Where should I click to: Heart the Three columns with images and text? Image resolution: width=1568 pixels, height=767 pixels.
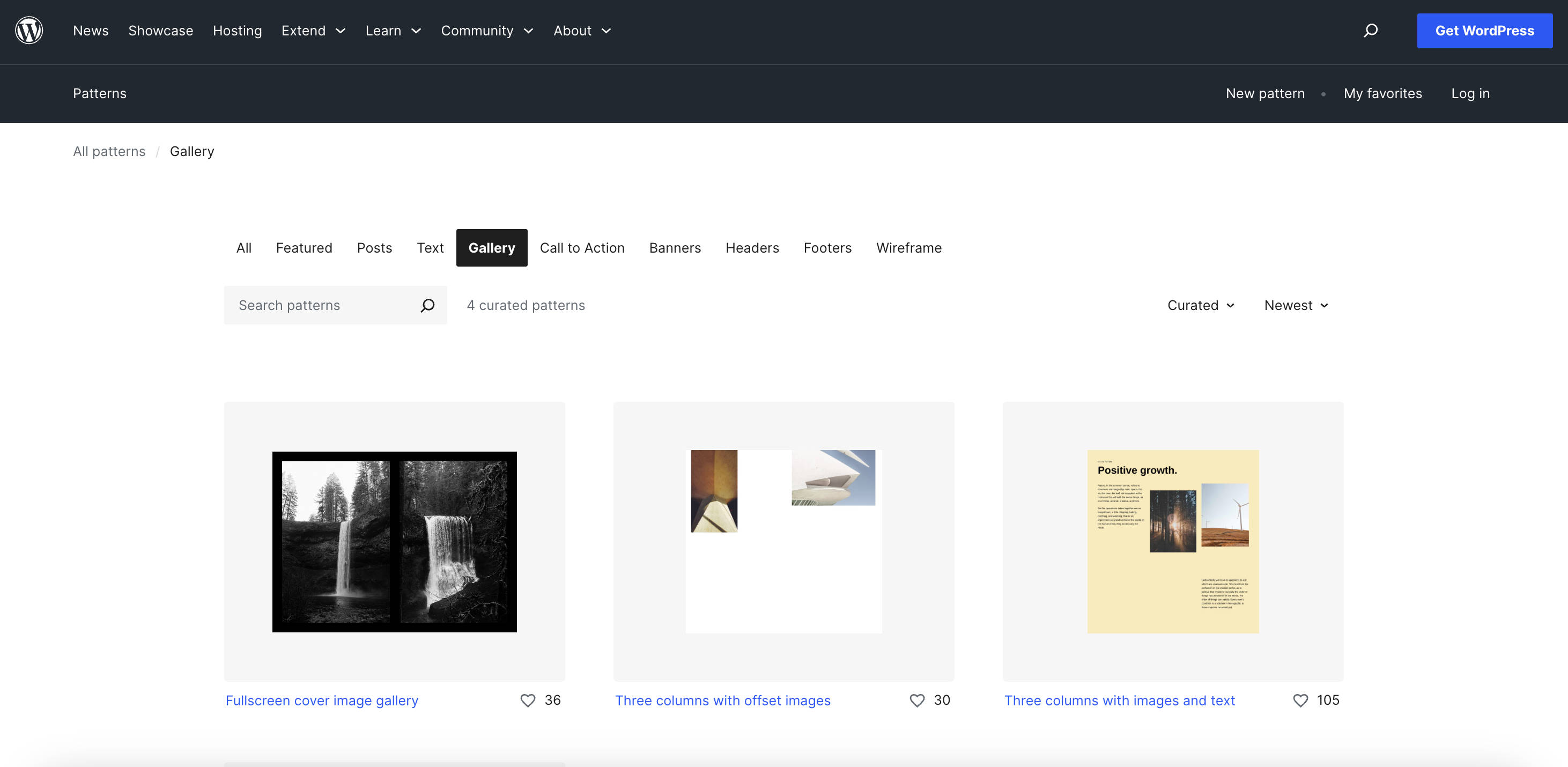coord(1300,700)
